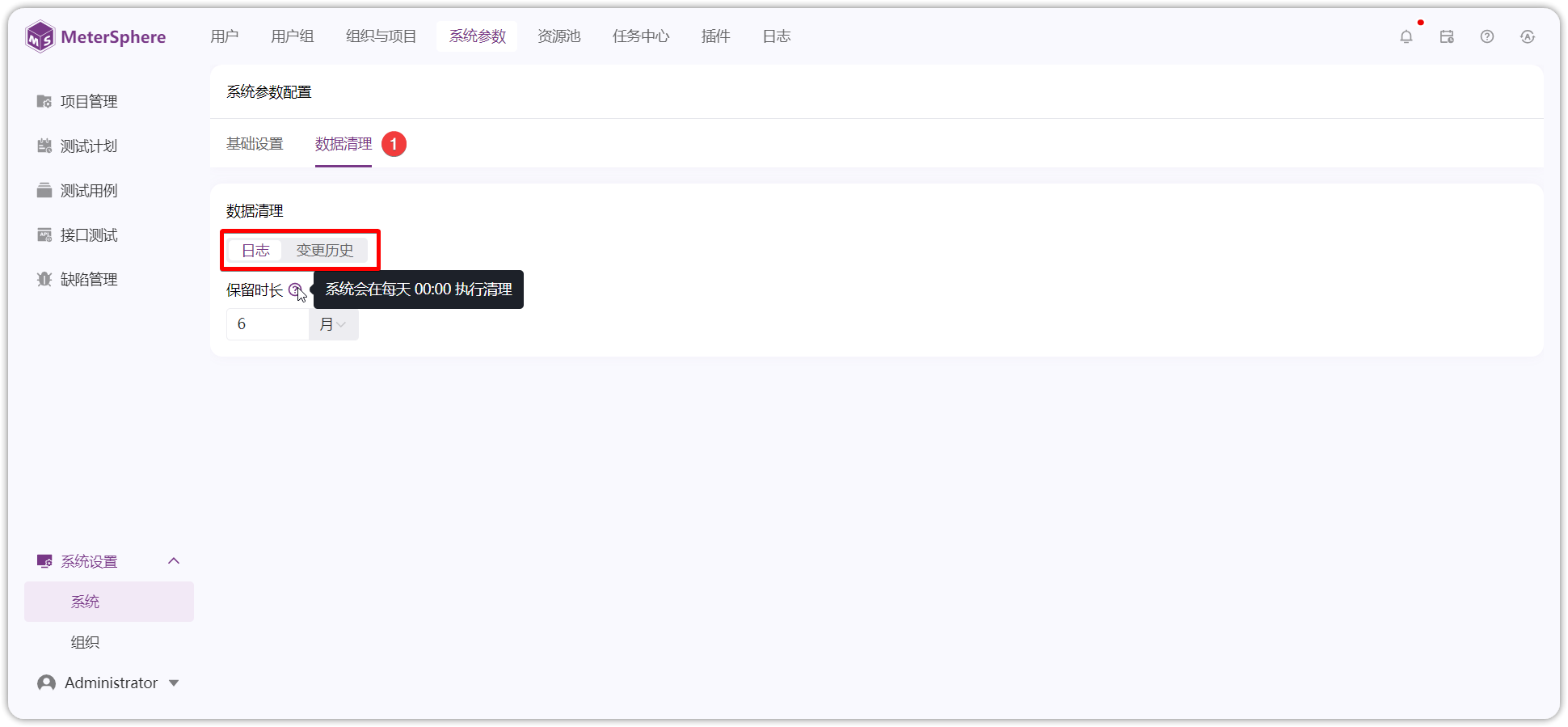Open 接口测试 in the sidebar
1568x727 pixels.
coord(77,235)
